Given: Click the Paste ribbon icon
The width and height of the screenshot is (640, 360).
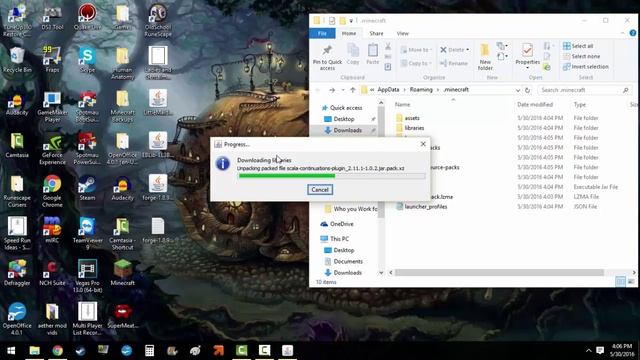Looking at the screenshot, I should click(x=372, y=55).
